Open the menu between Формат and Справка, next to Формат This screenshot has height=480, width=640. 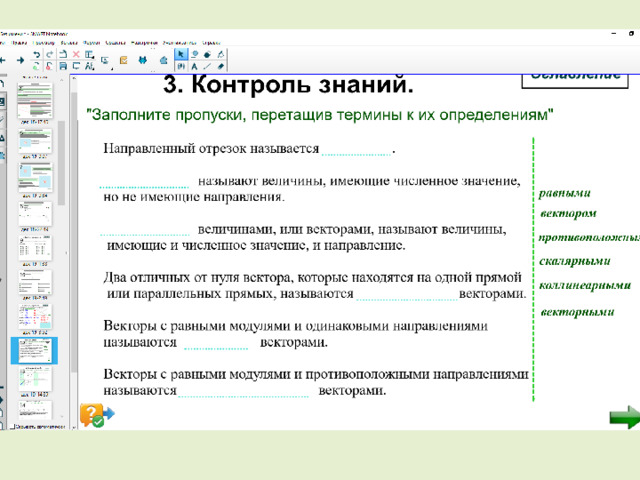tap(115, 42)
